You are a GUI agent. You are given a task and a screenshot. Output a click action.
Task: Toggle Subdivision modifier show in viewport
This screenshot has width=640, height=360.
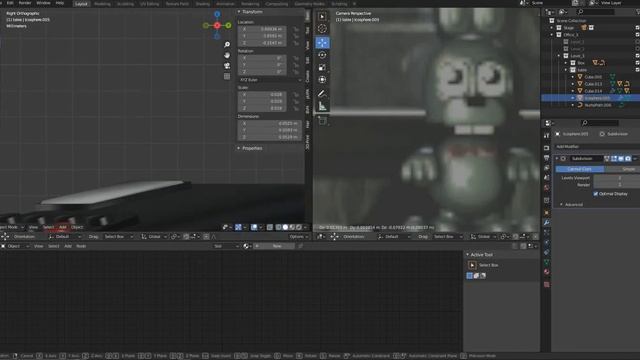(621, 158)
